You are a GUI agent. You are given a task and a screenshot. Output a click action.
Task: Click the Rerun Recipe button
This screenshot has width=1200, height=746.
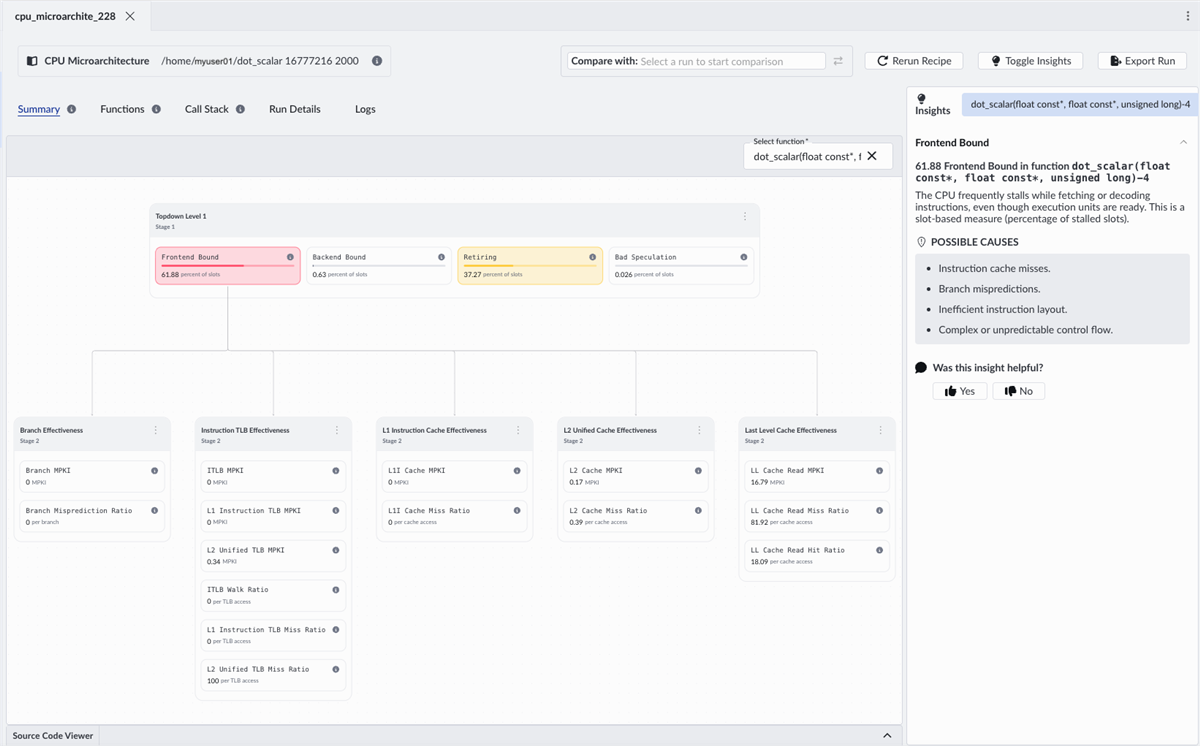click(x=913, y=61)
